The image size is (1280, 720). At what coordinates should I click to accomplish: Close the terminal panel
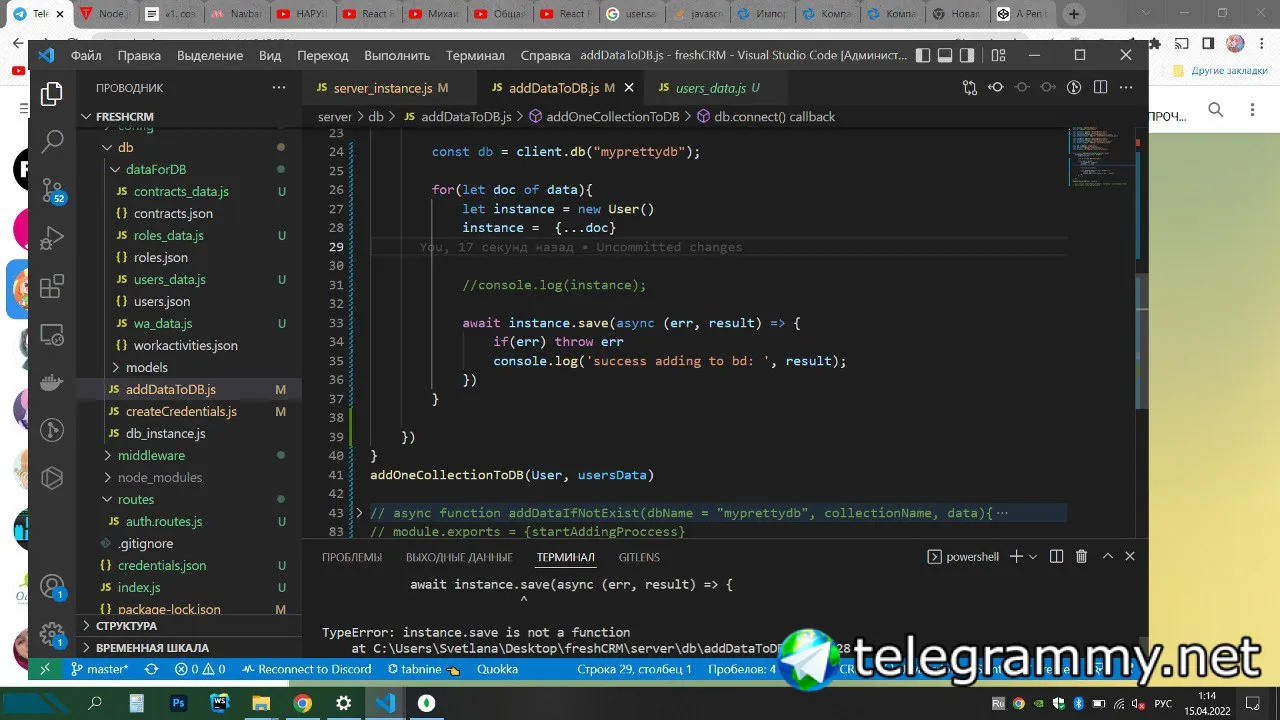pos(1130,557)
